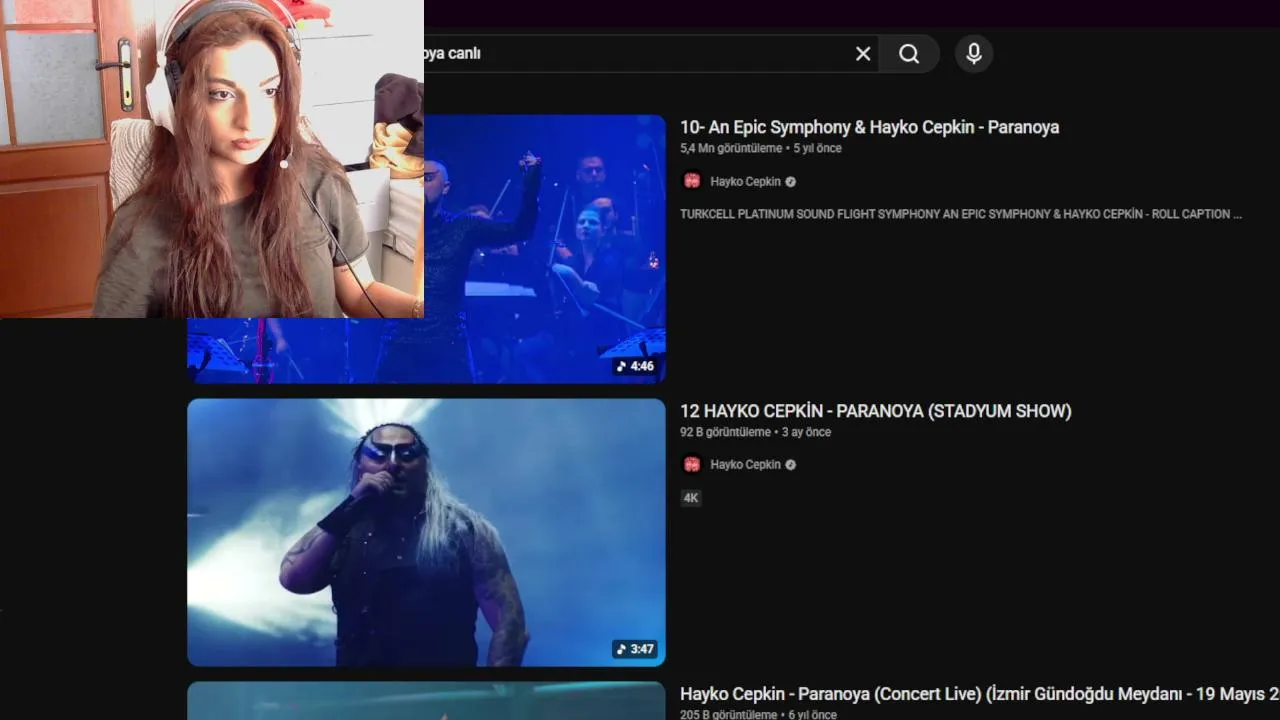Open Hayko Cepkin channel name under Stadyum Show video
Image resolution: width=1280 pixels, height=720 pixels.
(x=745, y=464)
